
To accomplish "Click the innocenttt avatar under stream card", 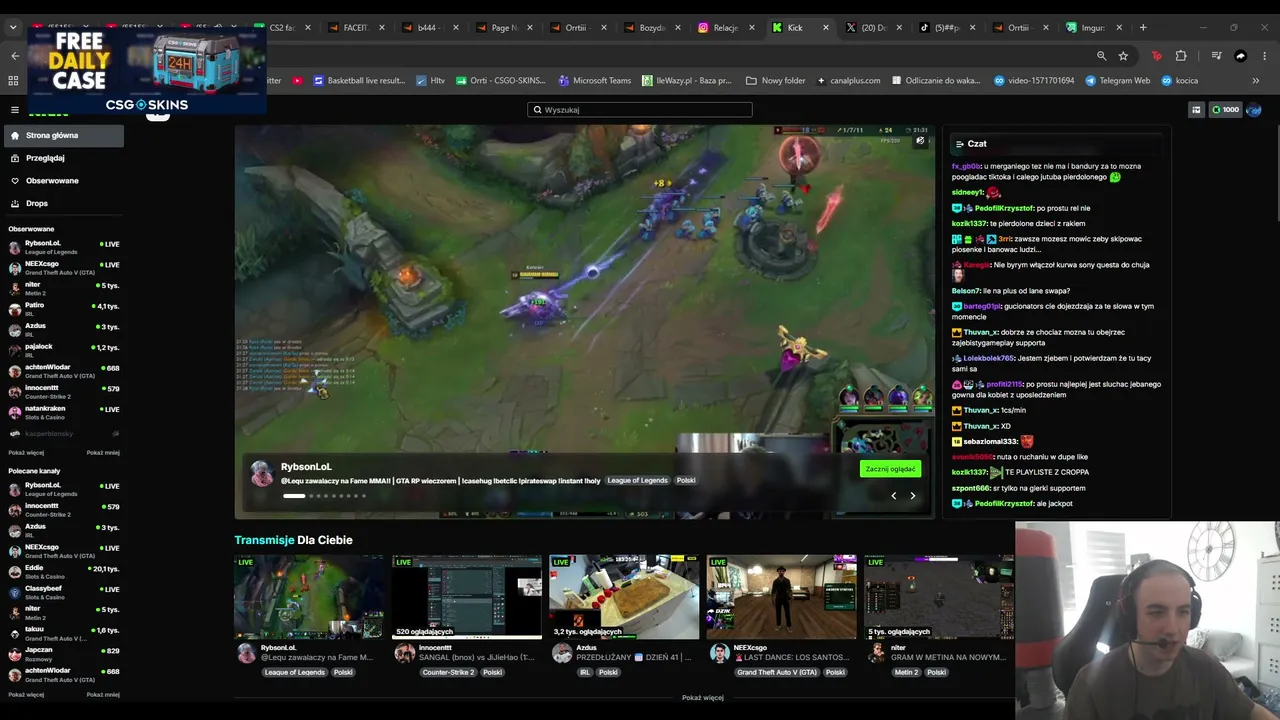I will click(405, 653).
